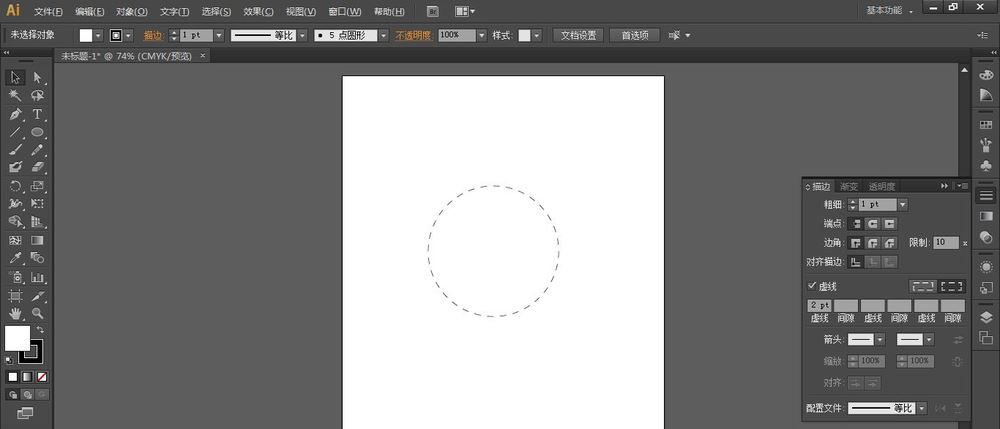Expand the 配置文件 profile dropdown in panel

tap(921, 408)
